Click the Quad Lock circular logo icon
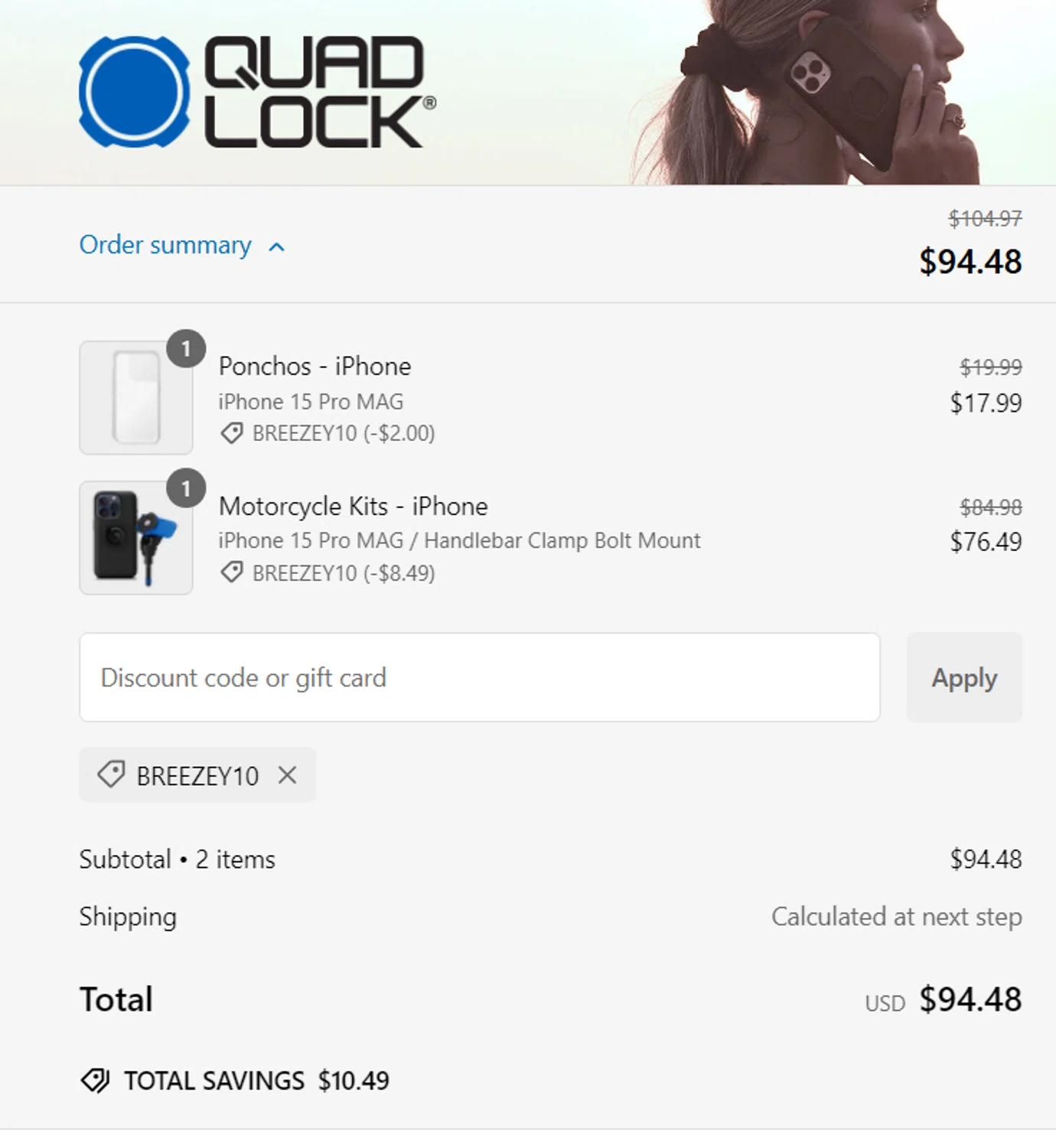The width and height of the screenshot is (1056, 1148). pyautogui.click(x=134, y=92)
